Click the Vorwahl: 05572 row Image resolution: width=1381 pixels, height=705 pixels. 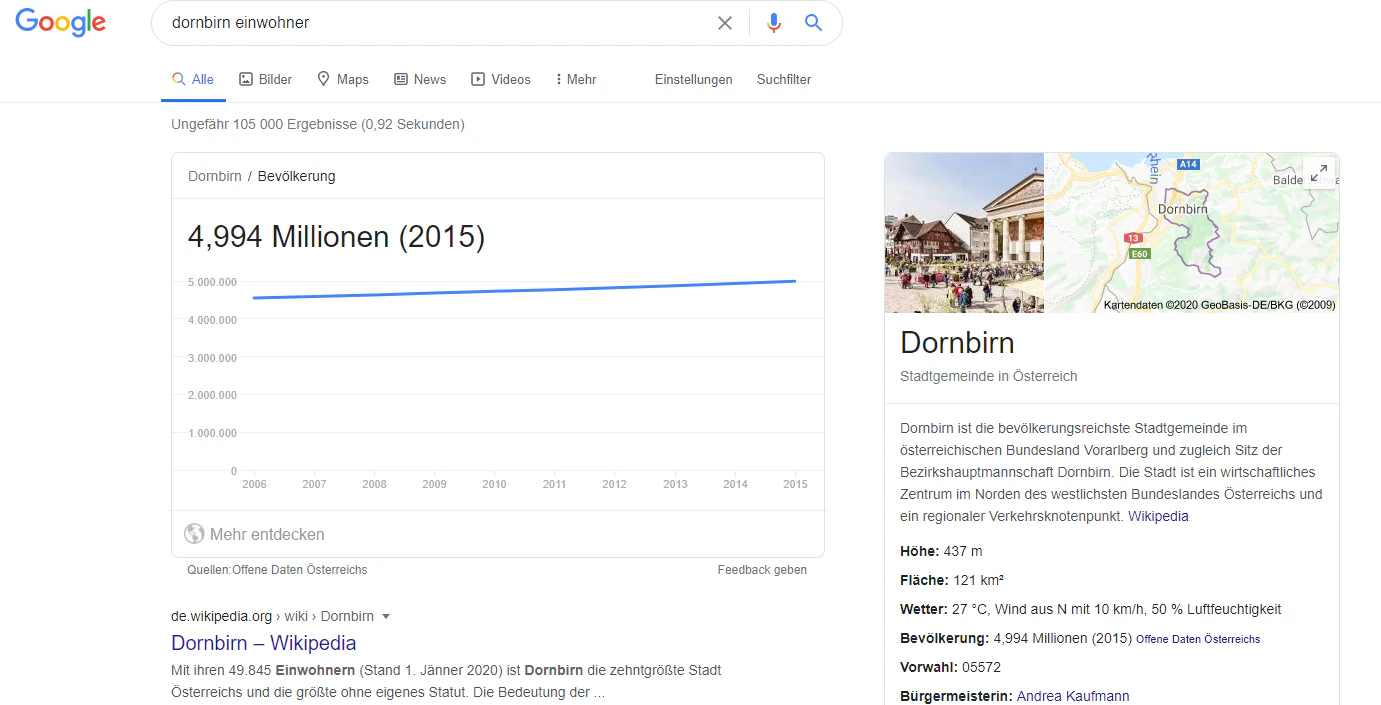tap(950, 667)
